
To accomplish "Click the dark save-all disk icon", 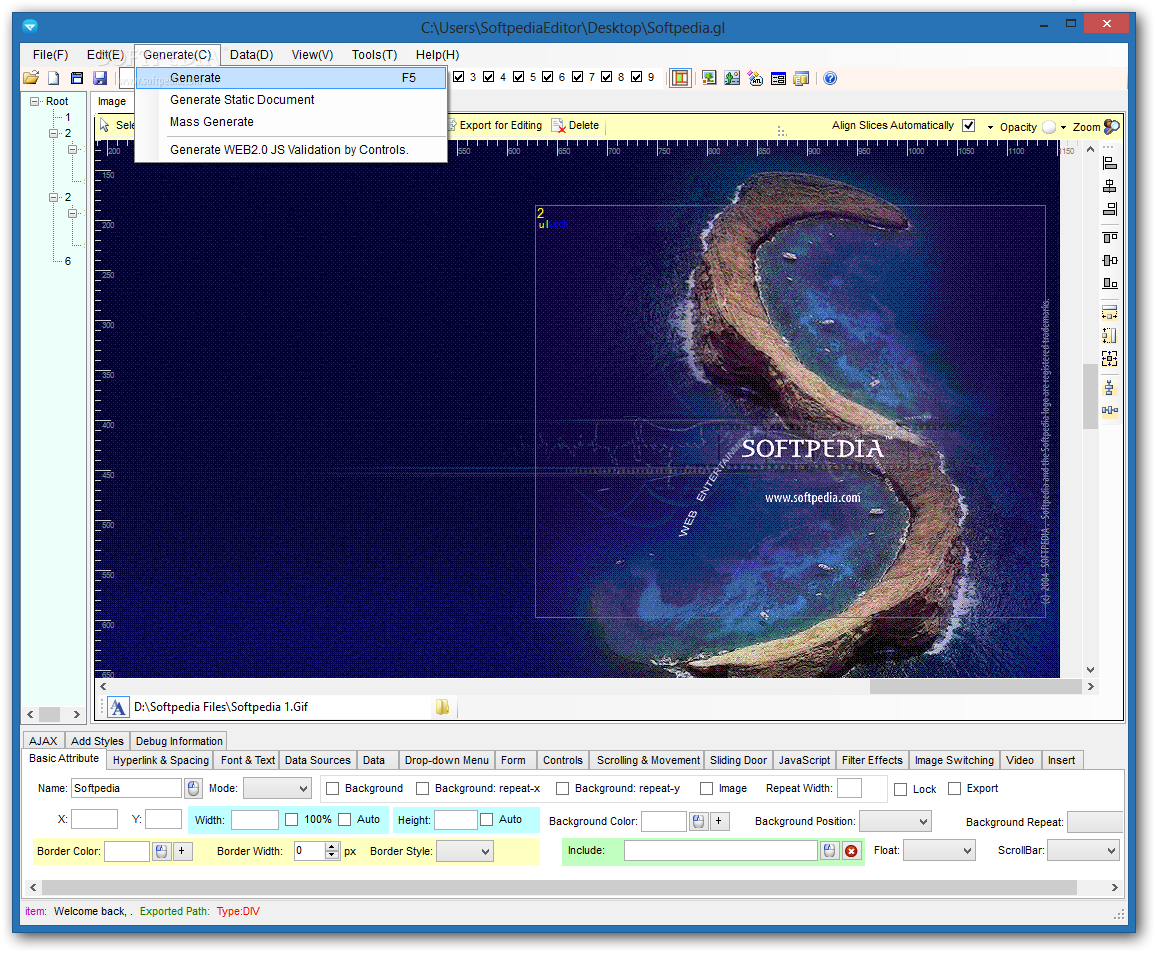I will (x=77, y=78).
